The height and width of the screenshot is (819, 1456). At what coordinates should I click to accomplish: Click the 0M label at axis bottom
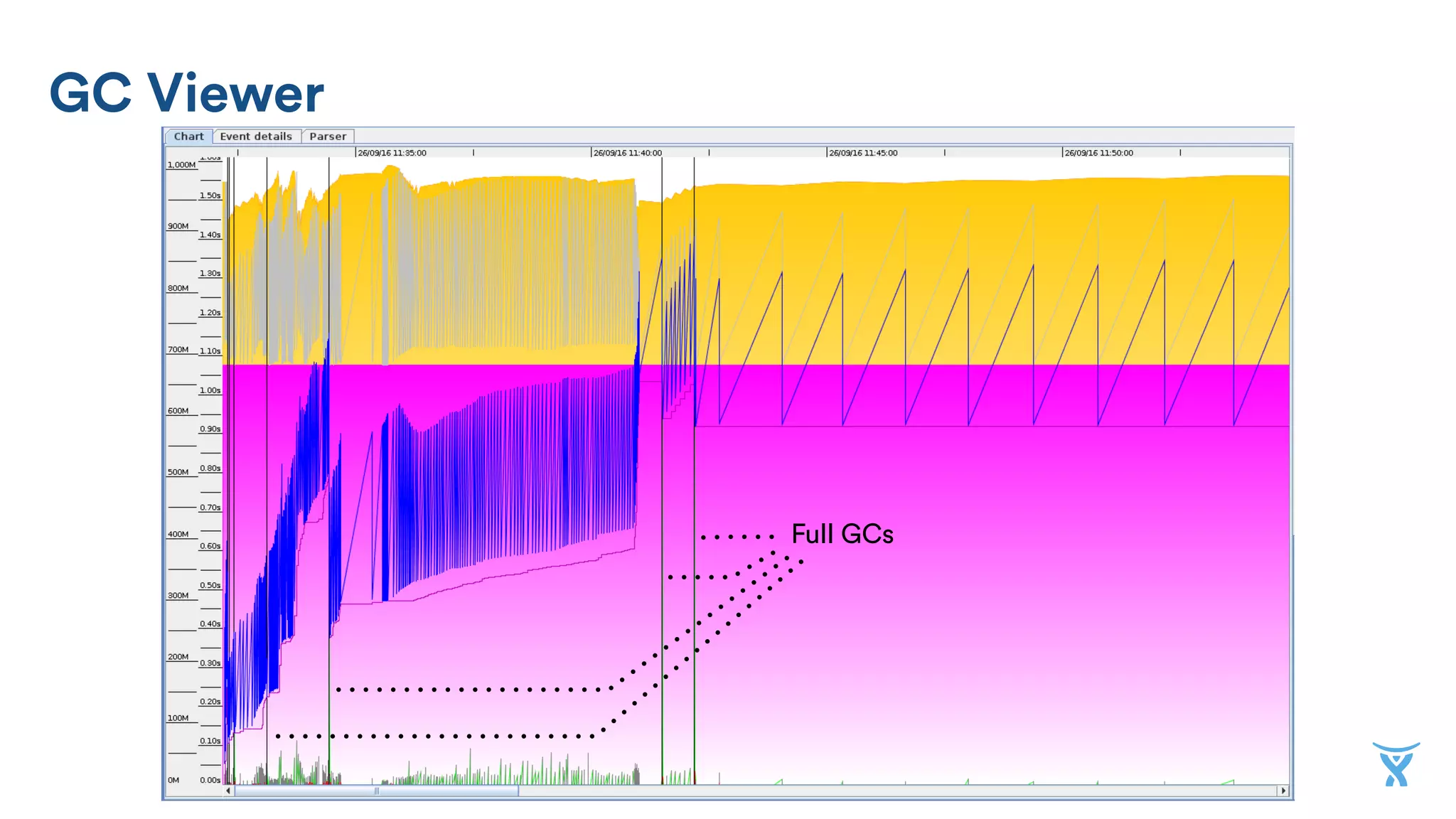173,780
